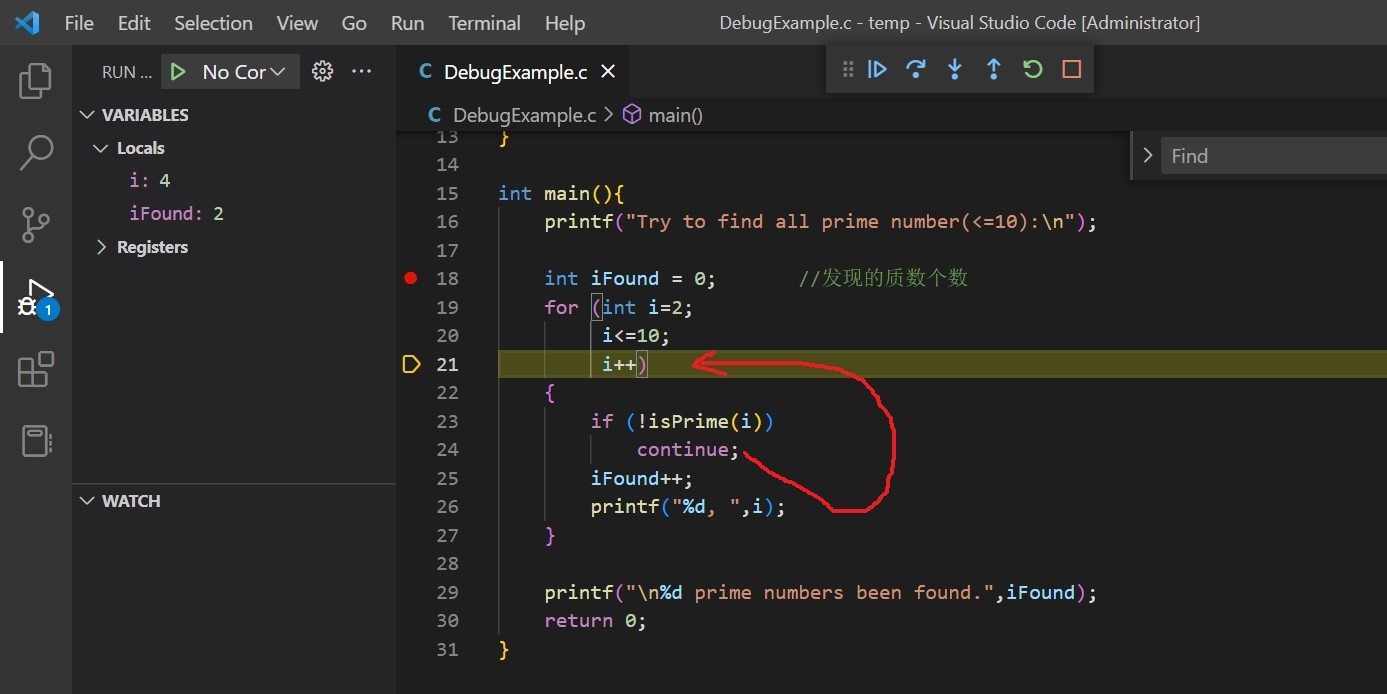Click the 'RUN ...' sidebar title
The width and height of the screenshot is (1387, 694).
click(127, 72)
